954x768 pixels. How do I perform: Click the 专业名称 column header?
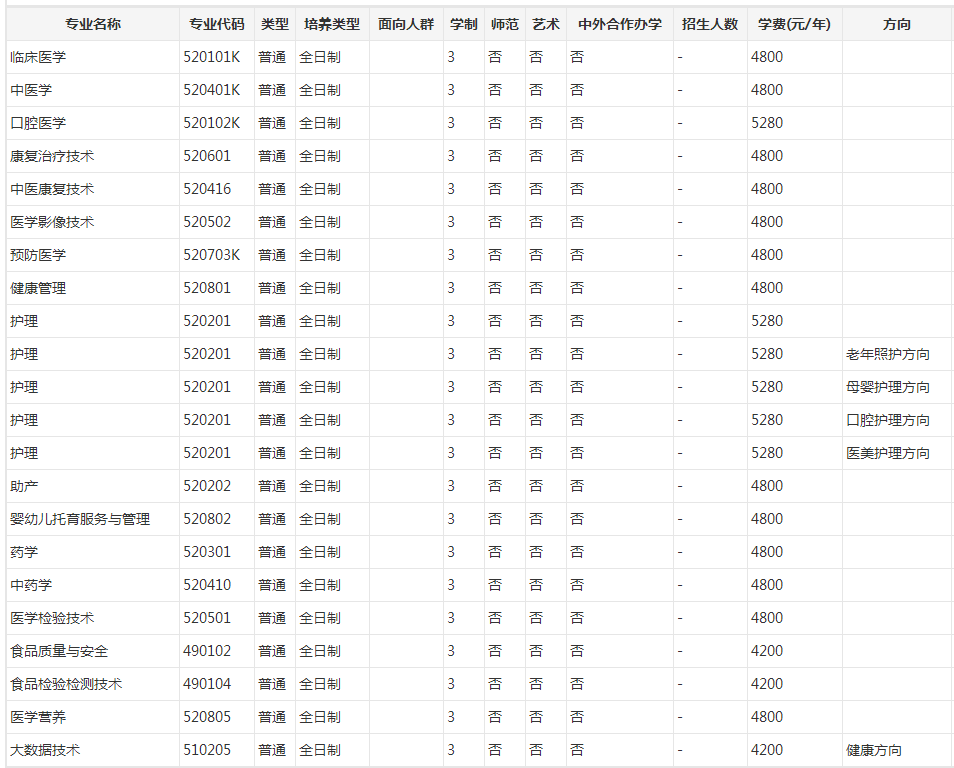coord(93,24)
